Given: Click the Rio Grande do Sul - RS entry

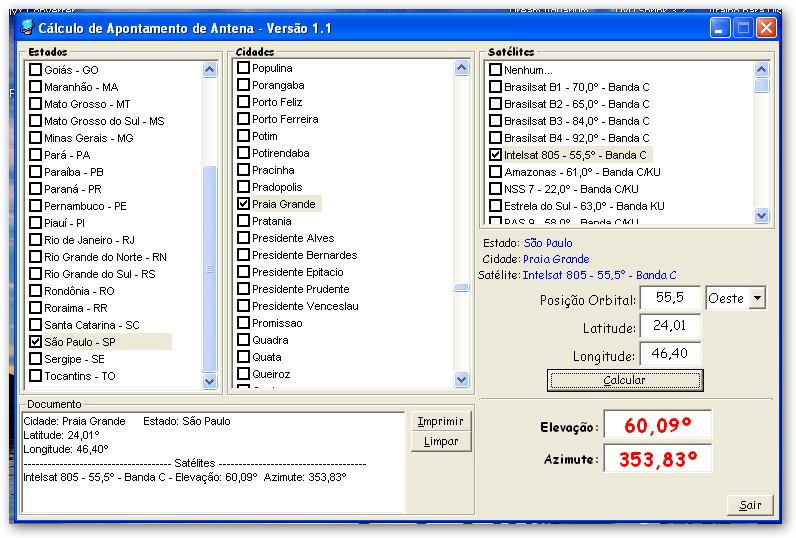Looking at the screenshot, I should click(100, 274).
